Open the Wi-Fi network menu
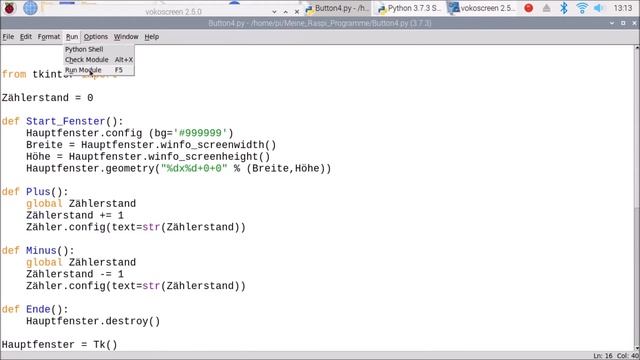This screenshot has height=360, width=640. (582, 8)
